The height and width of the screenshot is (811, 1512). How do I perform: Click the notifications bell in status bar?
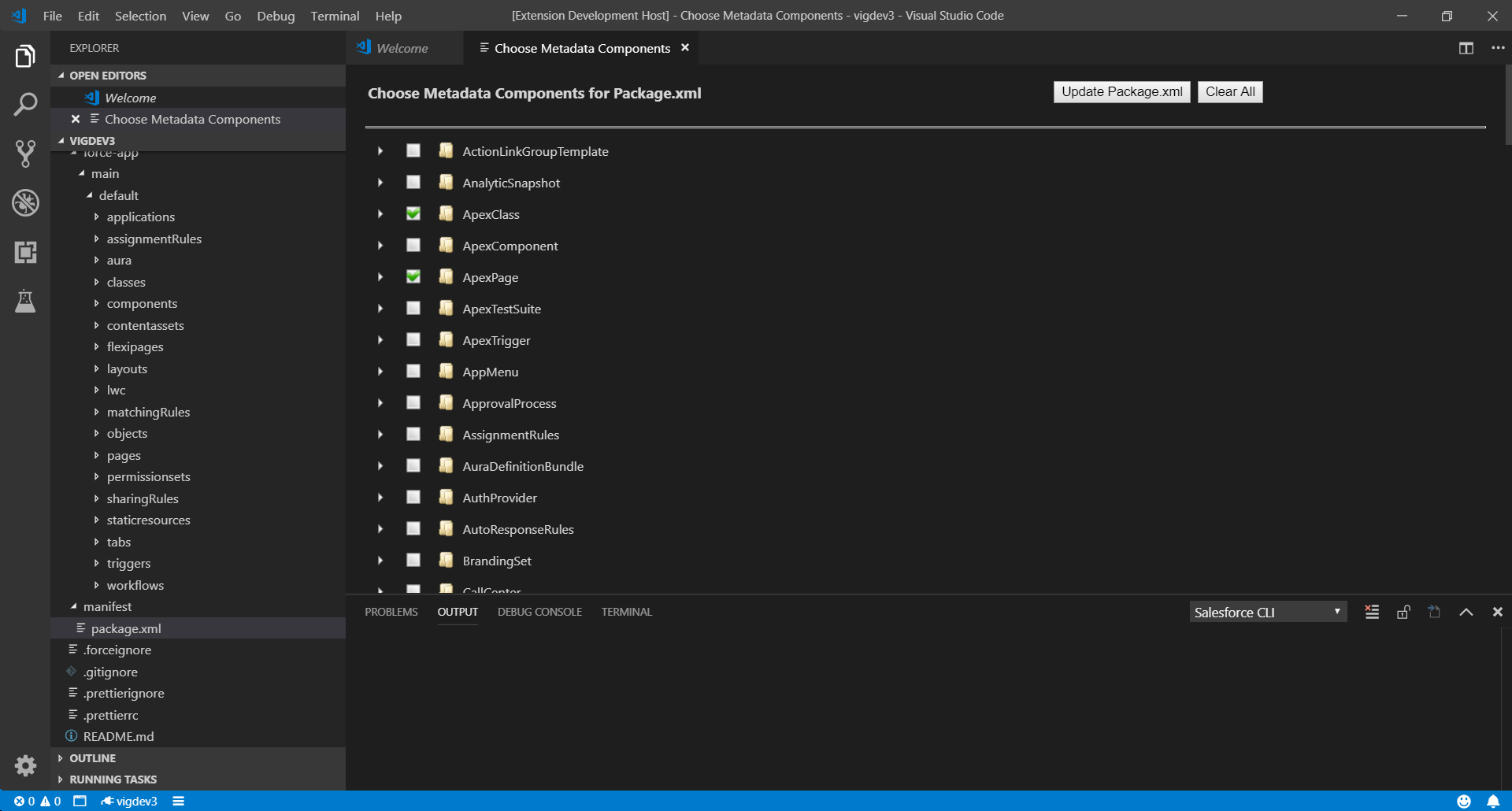1492,801
